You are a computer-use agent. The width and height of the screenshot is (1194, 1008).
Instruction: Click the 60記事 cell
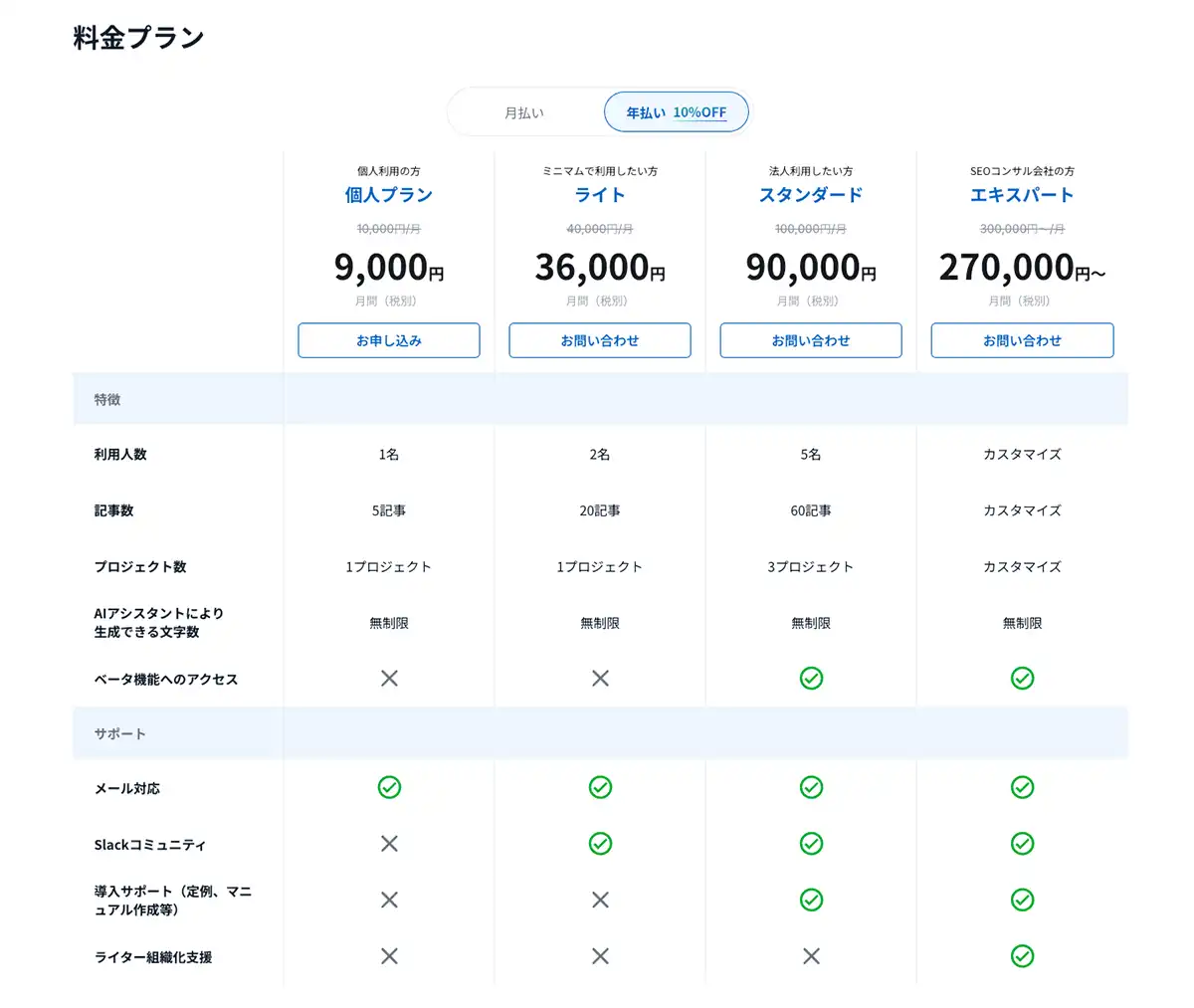click(811, 510)
